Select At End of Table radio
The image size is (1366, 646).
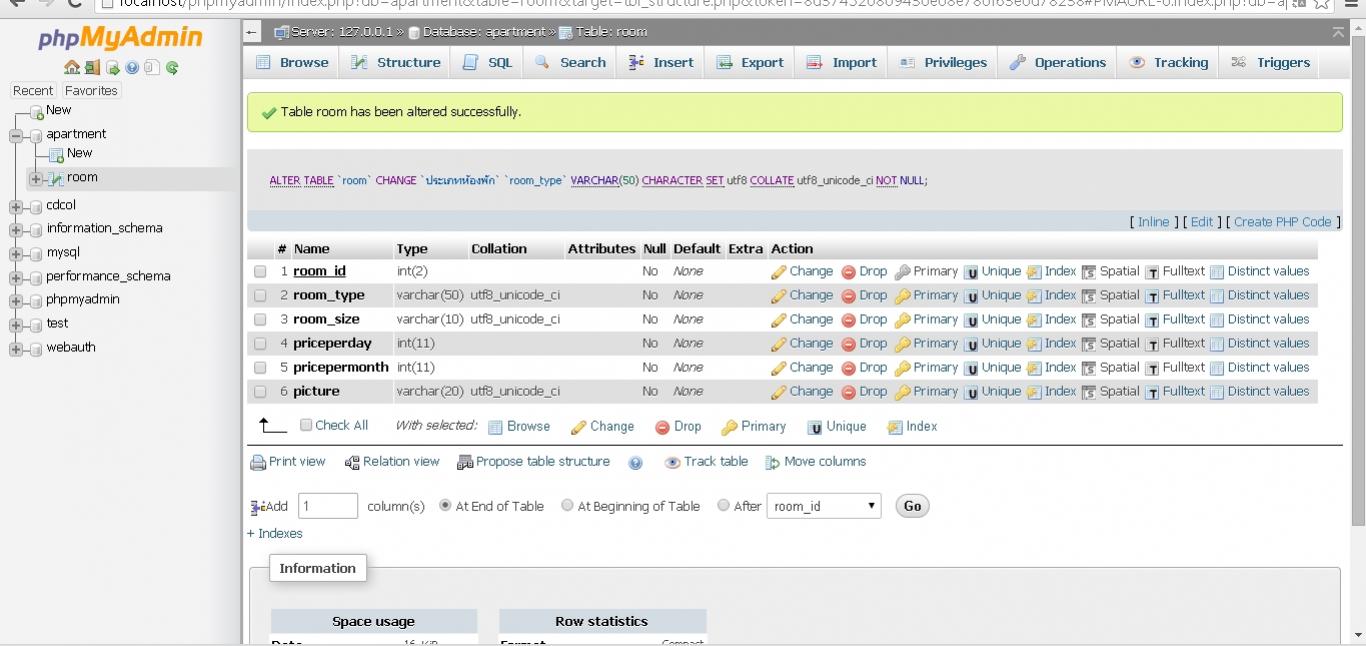tap(445, 505)
